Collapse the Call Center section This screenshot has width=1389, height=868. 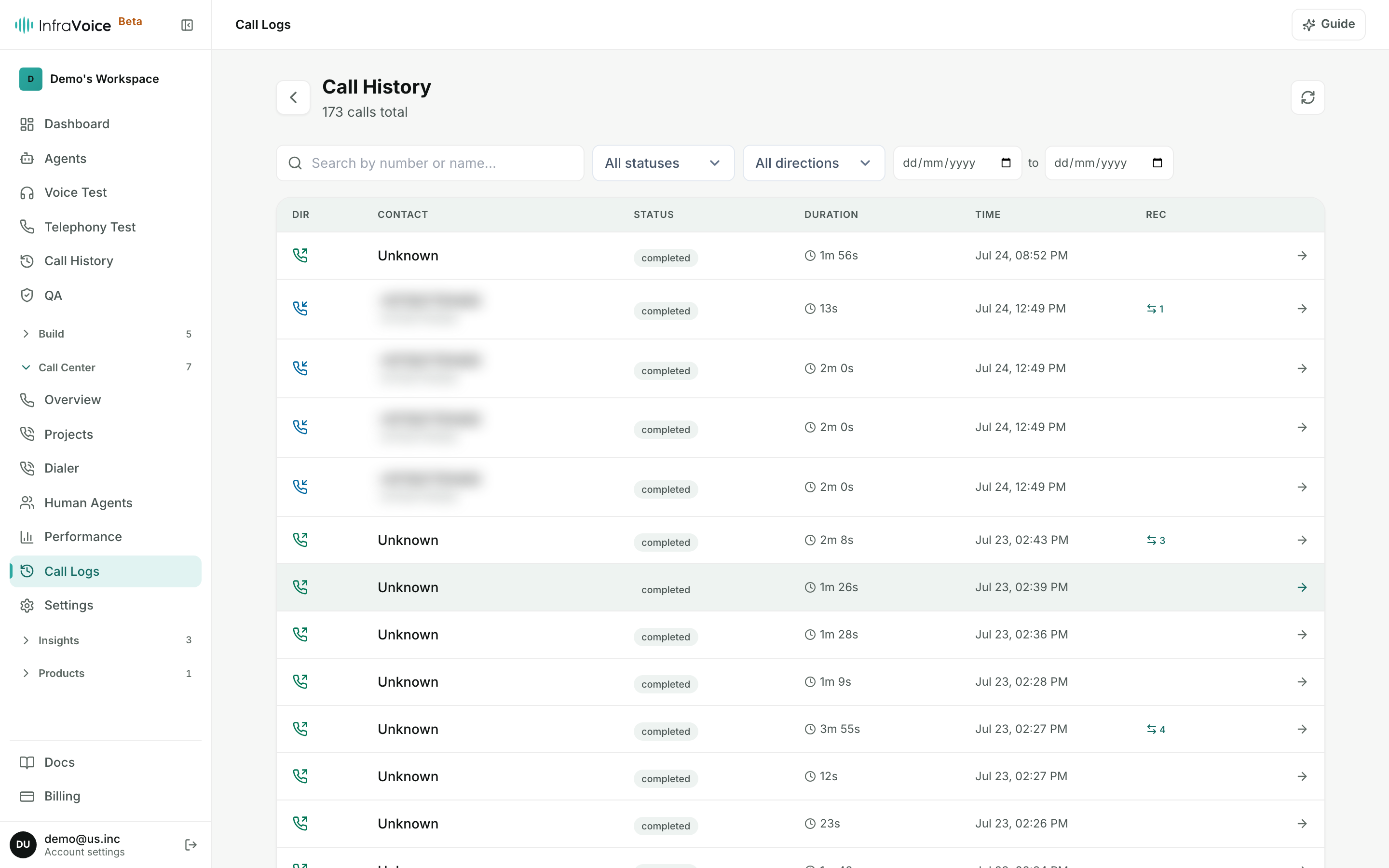(106, 367)
